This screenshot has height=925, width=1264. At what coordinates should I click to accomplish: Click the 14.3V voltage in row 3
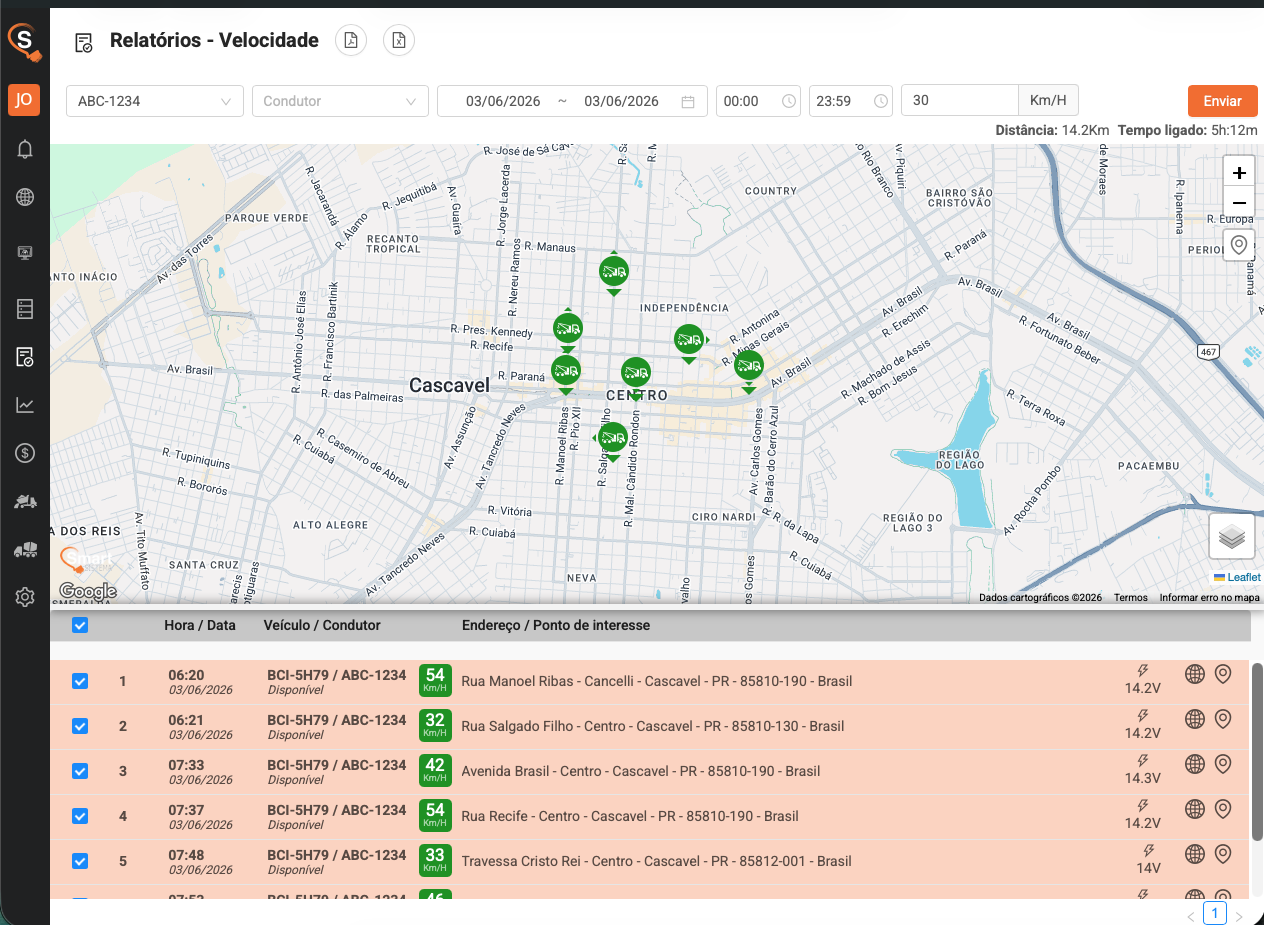1143,778
